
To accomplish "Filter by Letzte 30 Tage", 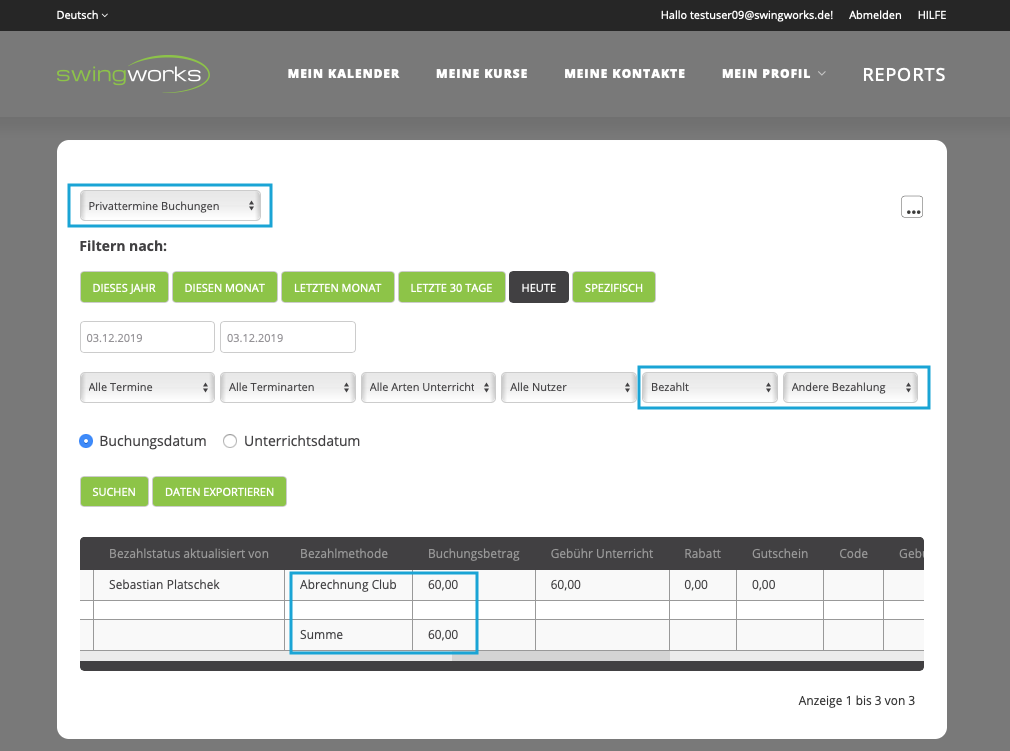I will (x=451, y=288).
